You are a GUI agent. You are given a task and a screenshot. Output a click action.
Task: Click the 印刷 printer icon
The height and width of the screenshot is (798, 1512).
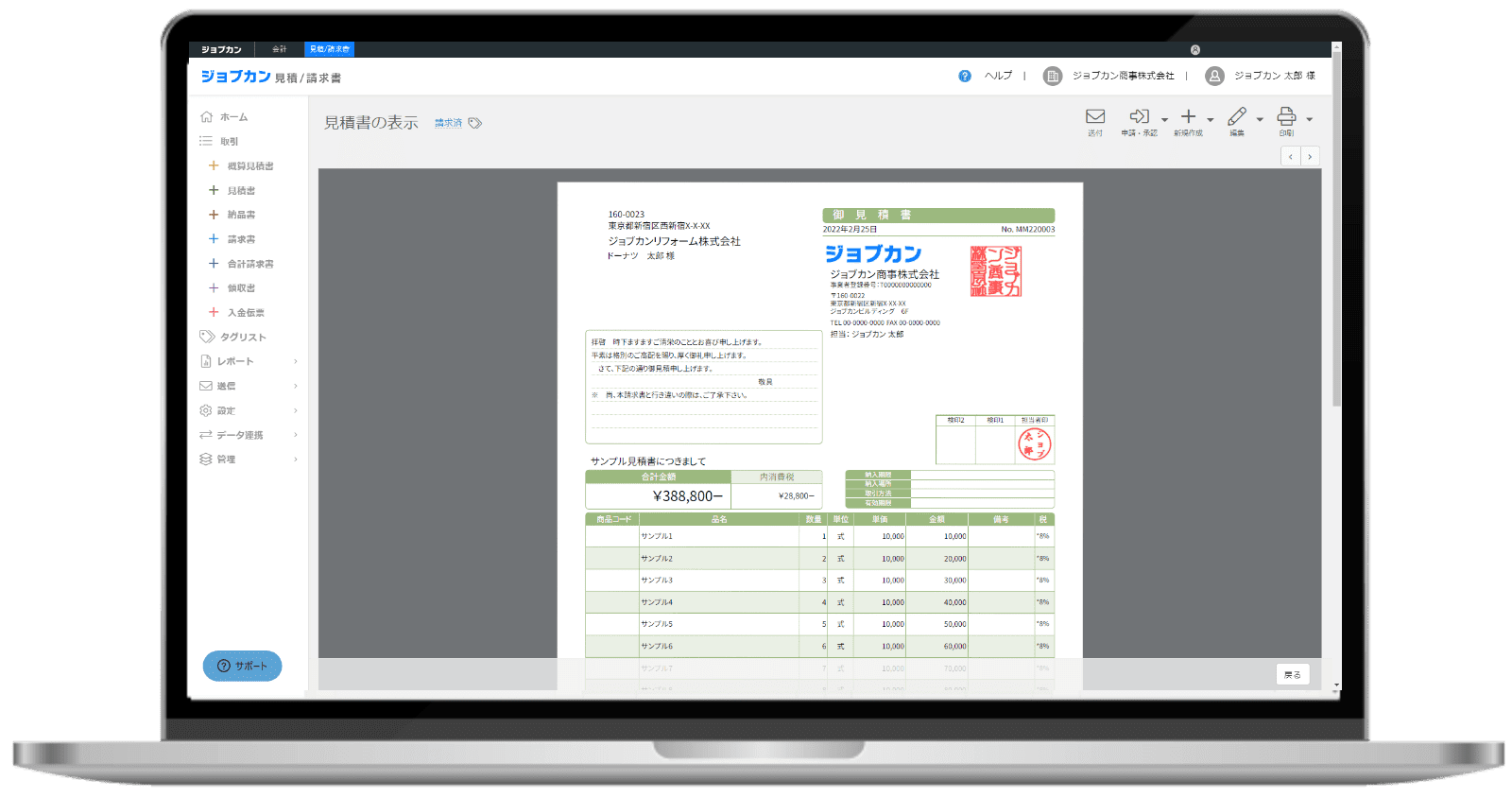(1286, 117)
